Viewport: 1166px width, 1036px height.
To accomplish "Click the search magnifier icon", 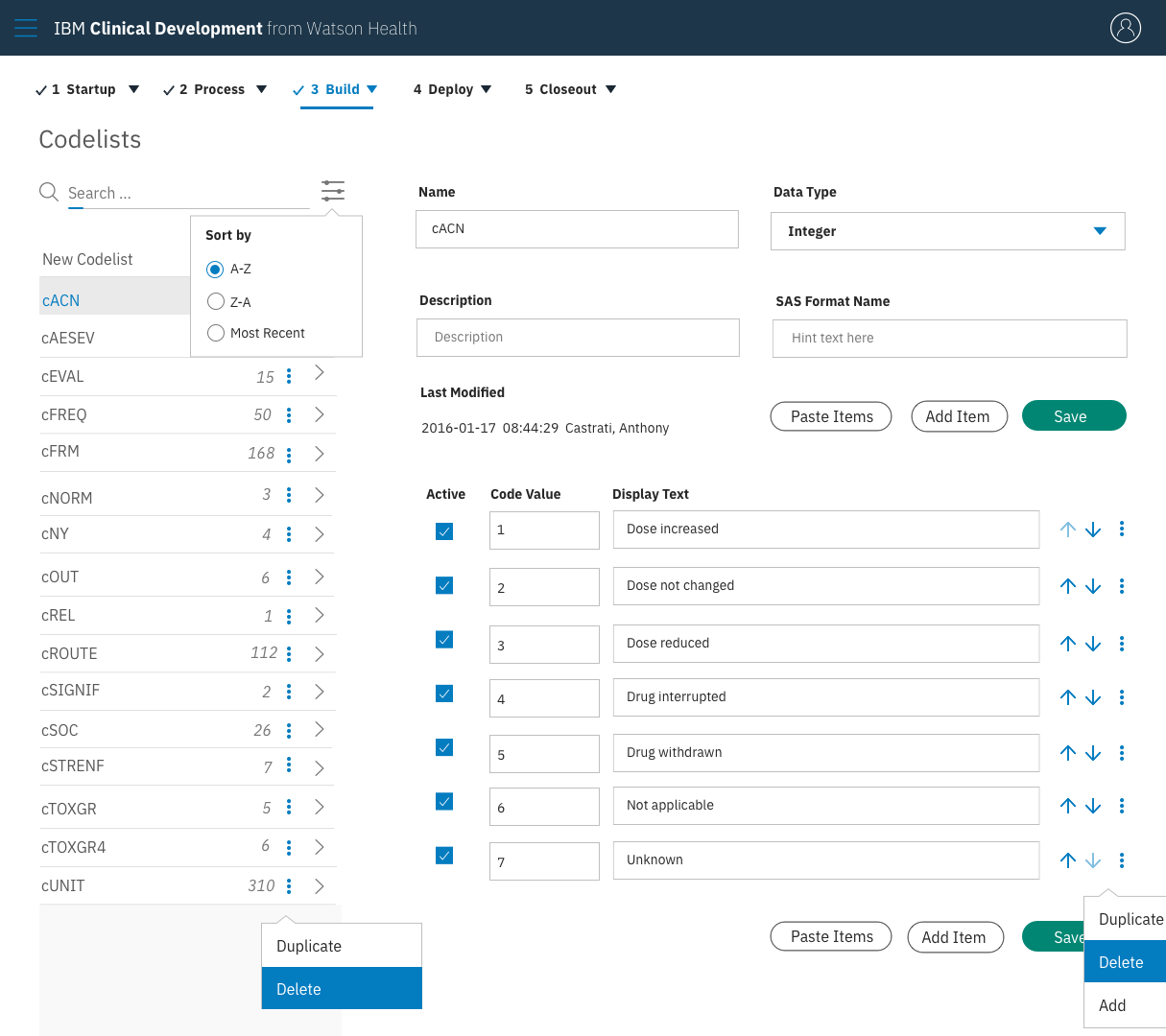I will (49, 192).
